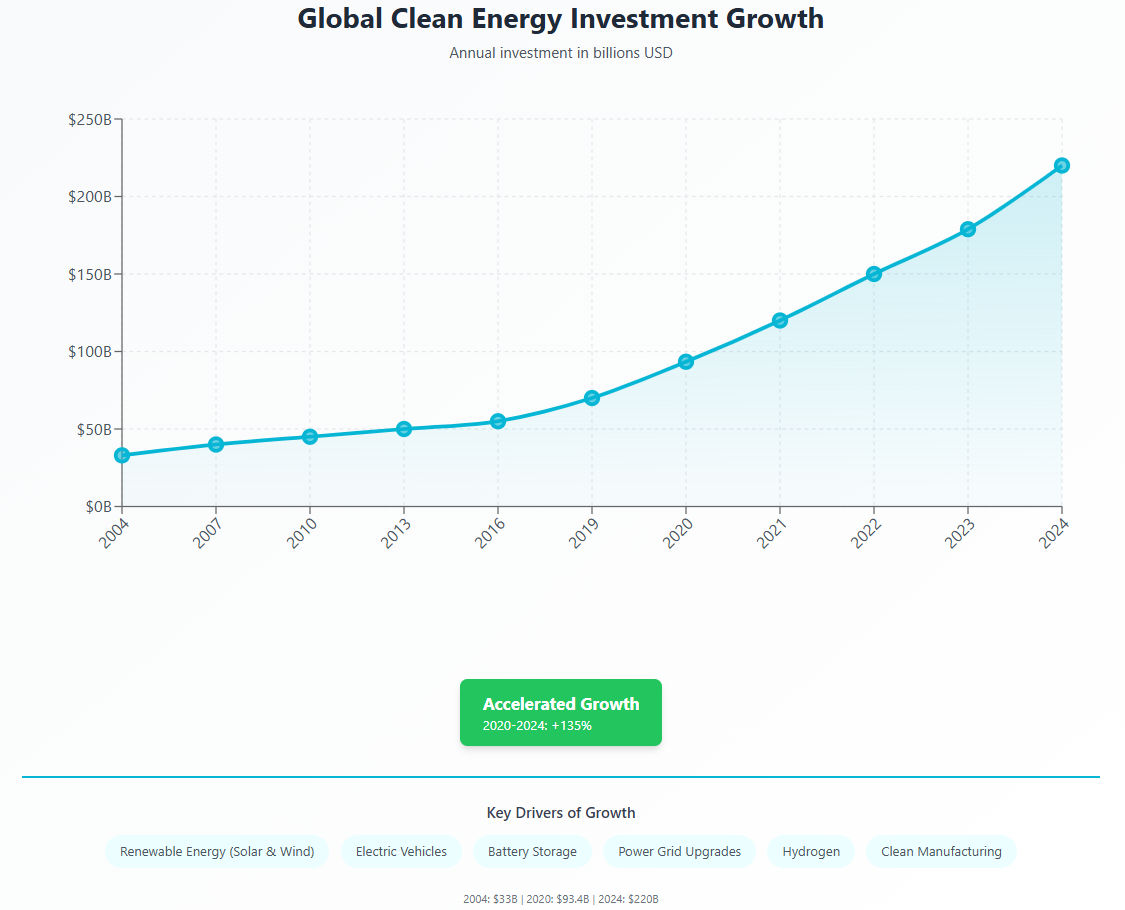Click the 2004 data point marker
The width and height of the screenshot is (1125, 910).
122,455
